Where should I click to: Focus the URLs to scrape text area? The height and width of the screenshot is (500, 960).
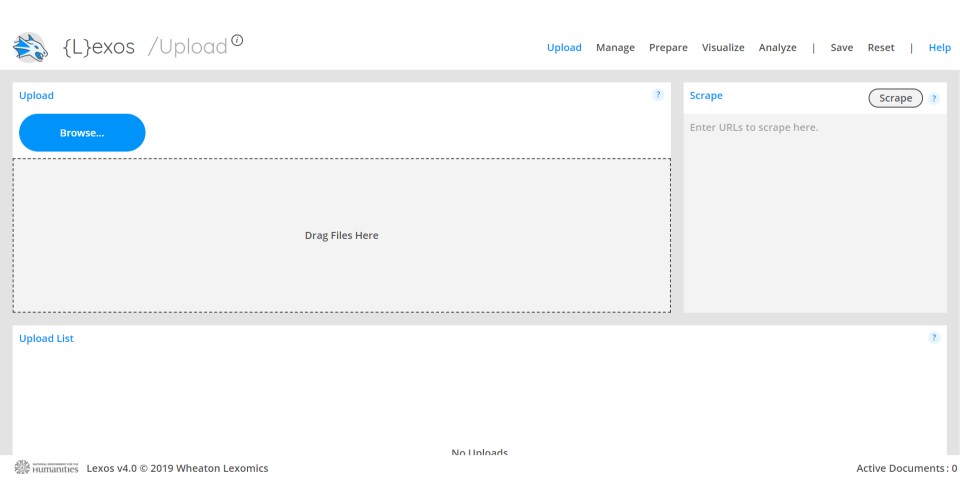point(815,213)
